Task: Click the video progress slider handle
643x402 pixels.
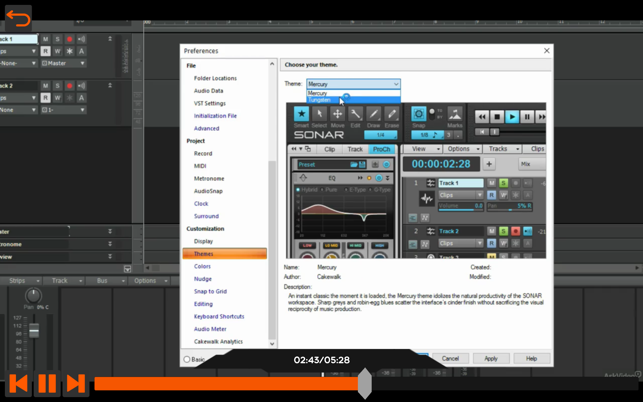Action: 365,384
